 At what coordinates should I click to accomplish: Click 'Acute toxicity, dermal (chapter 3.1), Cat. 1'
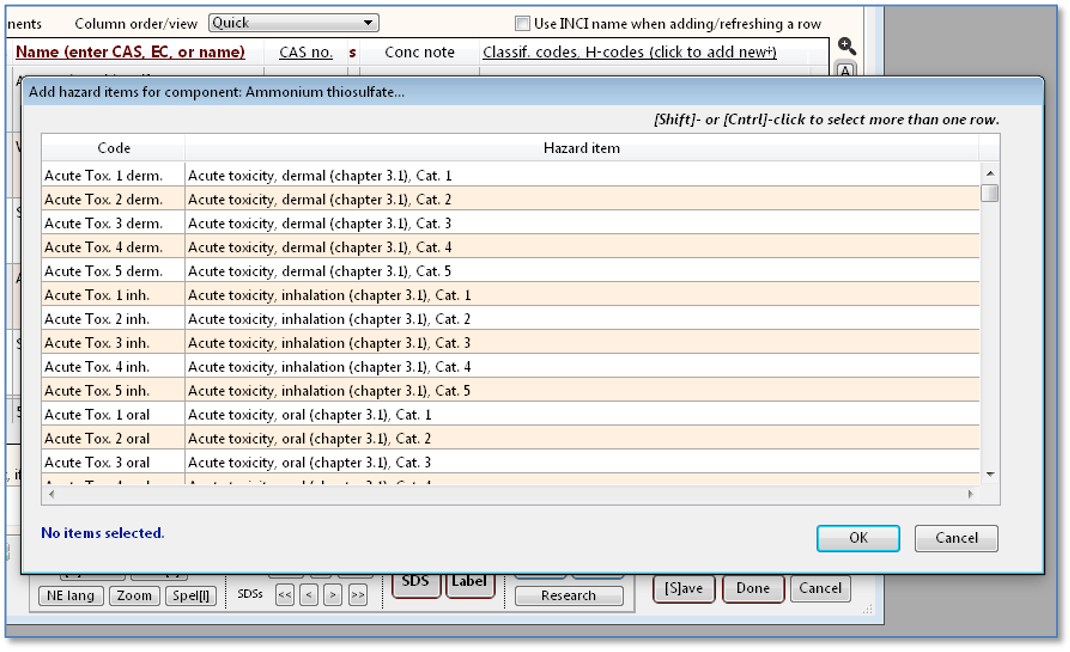(x=320, y=175)
